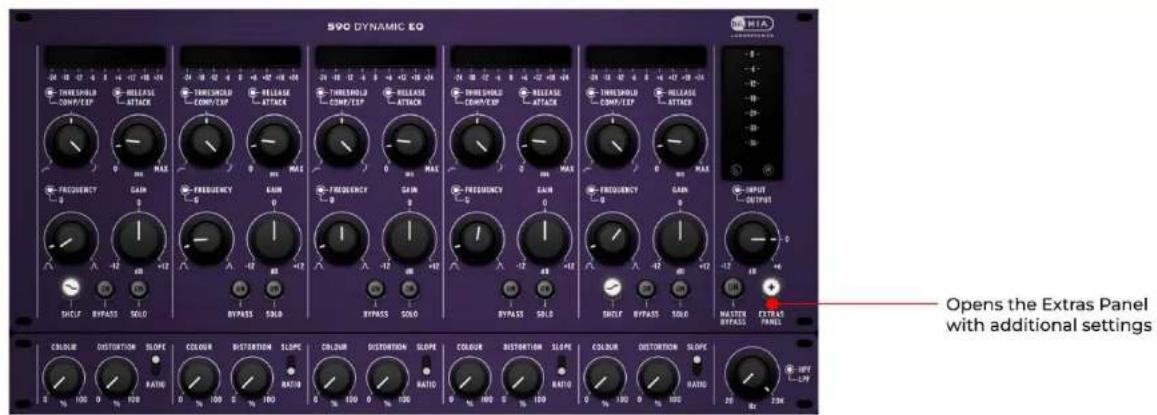Toggle the Master Bypass button
The width and height of the screenshot is (1157, 415).
[733, 287]
